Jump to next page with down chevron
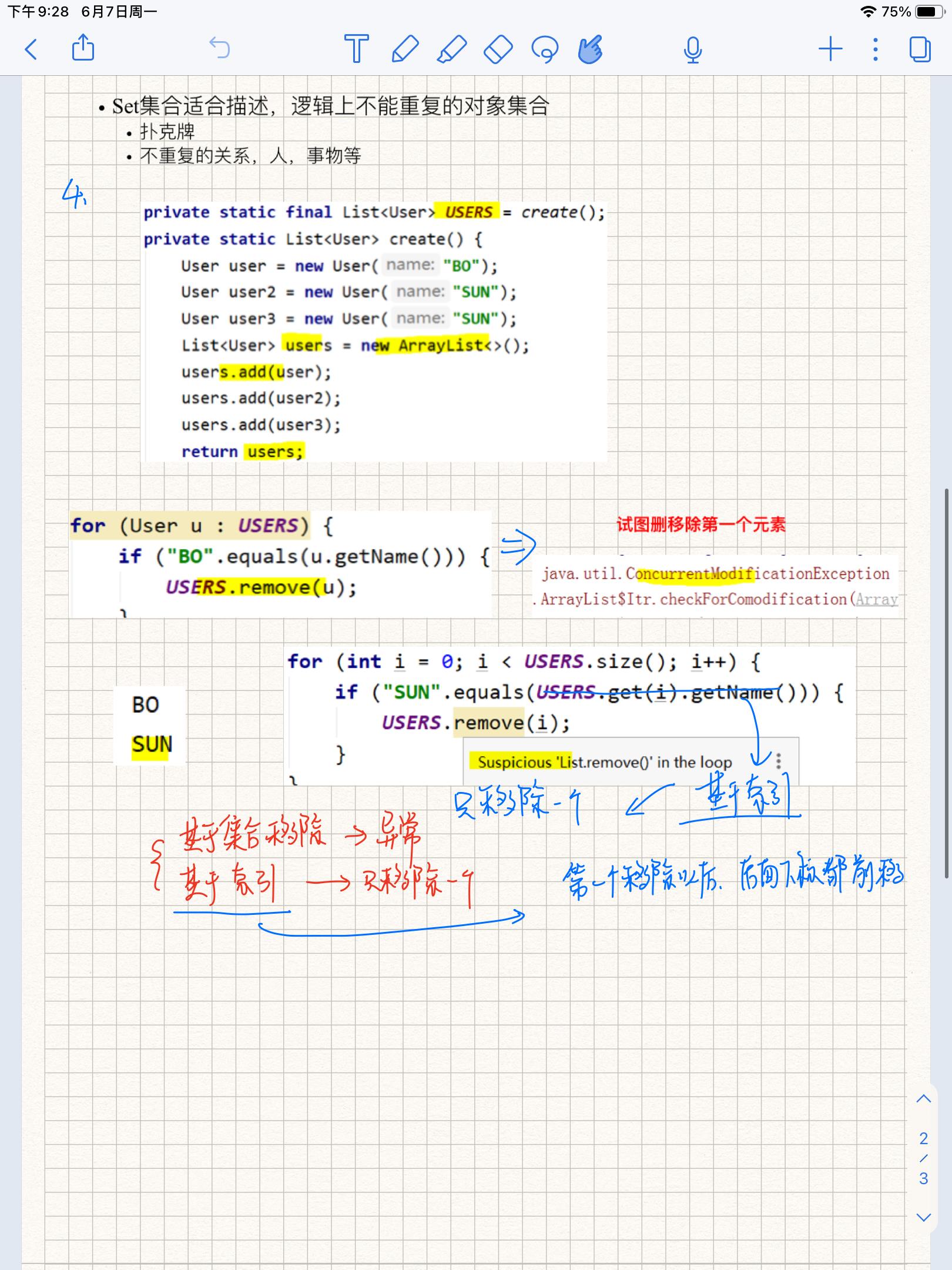Image resolution: width=952 pixels, height=1270 pixels. point(924,1218)
